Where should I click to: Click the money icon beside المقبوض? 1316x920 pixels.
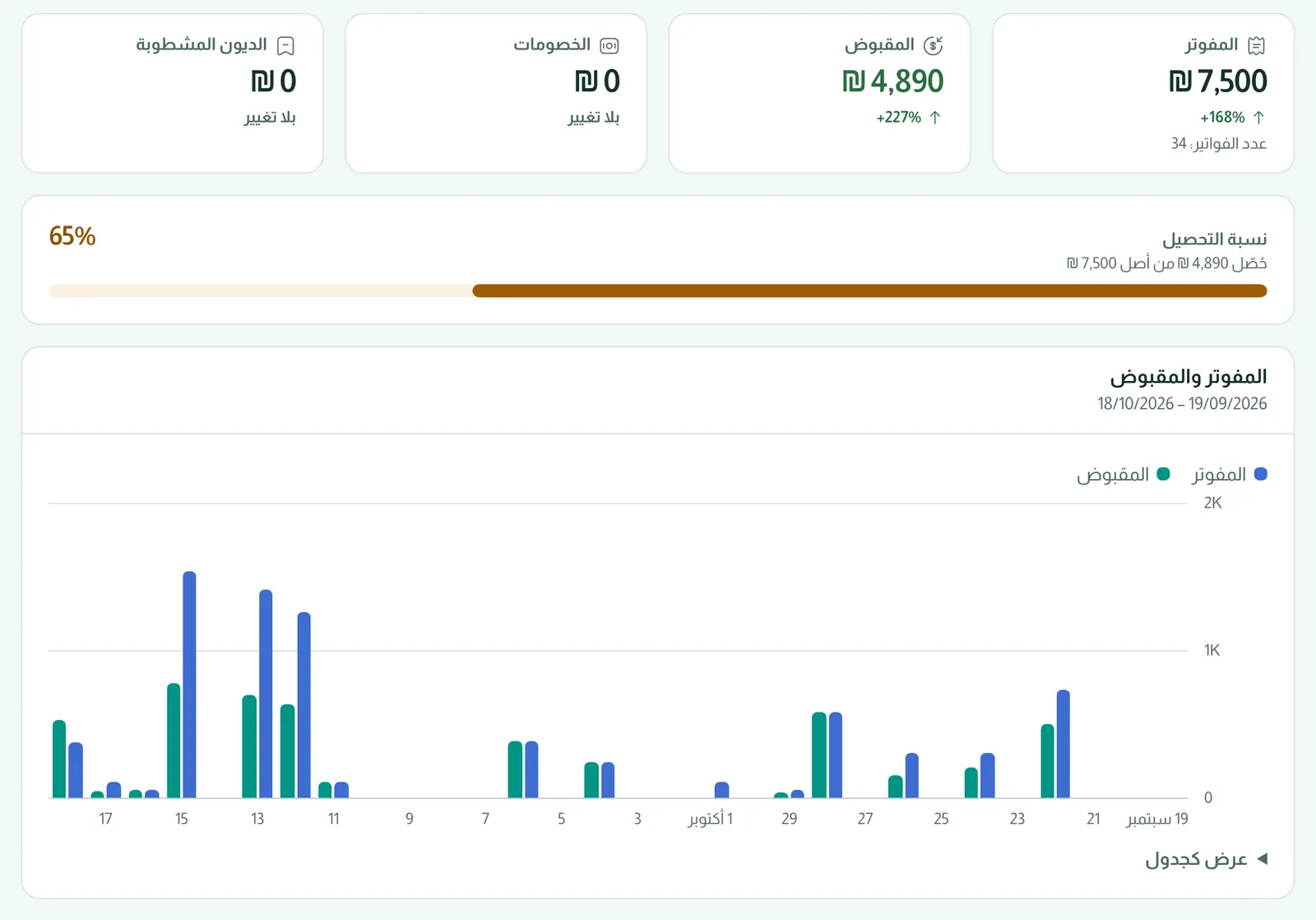pyautogui.click(x=933, y=45)
